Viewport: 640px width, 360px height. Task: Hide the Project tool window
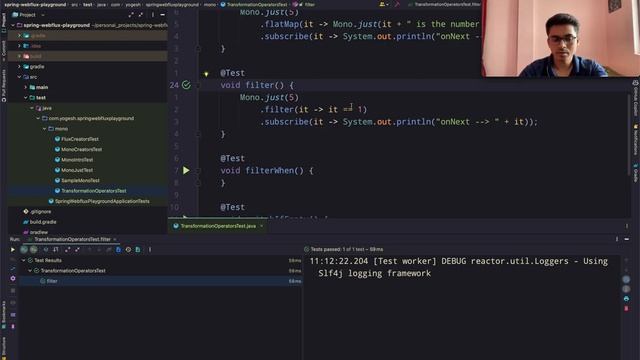[162, 15]
